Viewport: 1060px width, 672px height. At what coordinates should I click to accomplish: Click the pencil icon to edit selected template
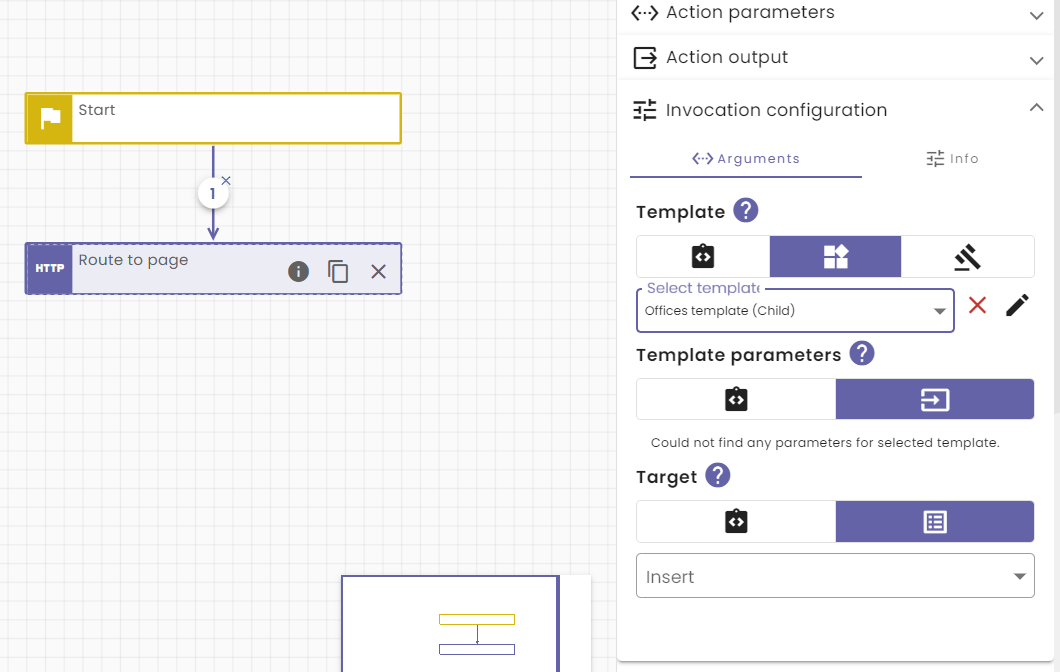(x=1017, y=305)
